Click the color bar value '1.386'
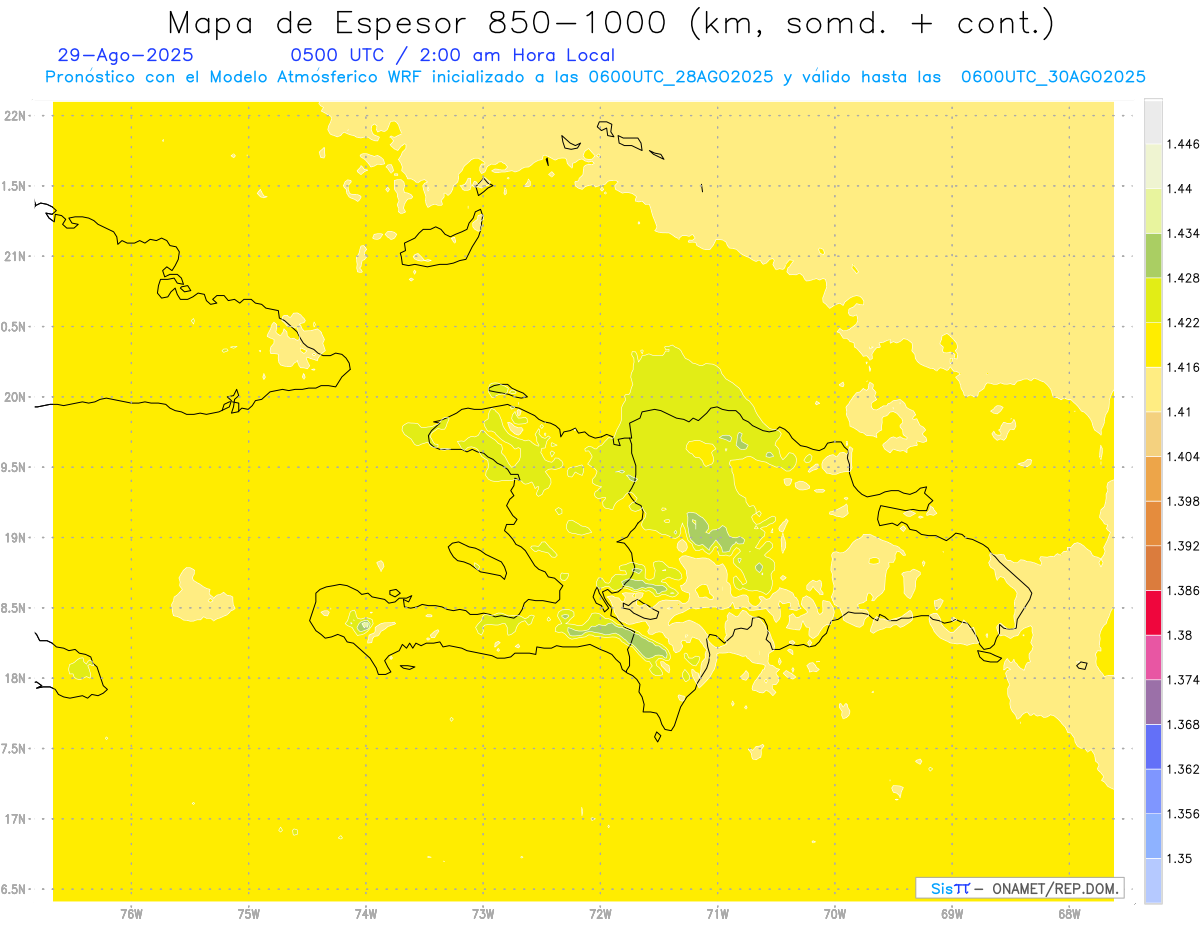1200x927 pixels. [x=1185, y=590]
